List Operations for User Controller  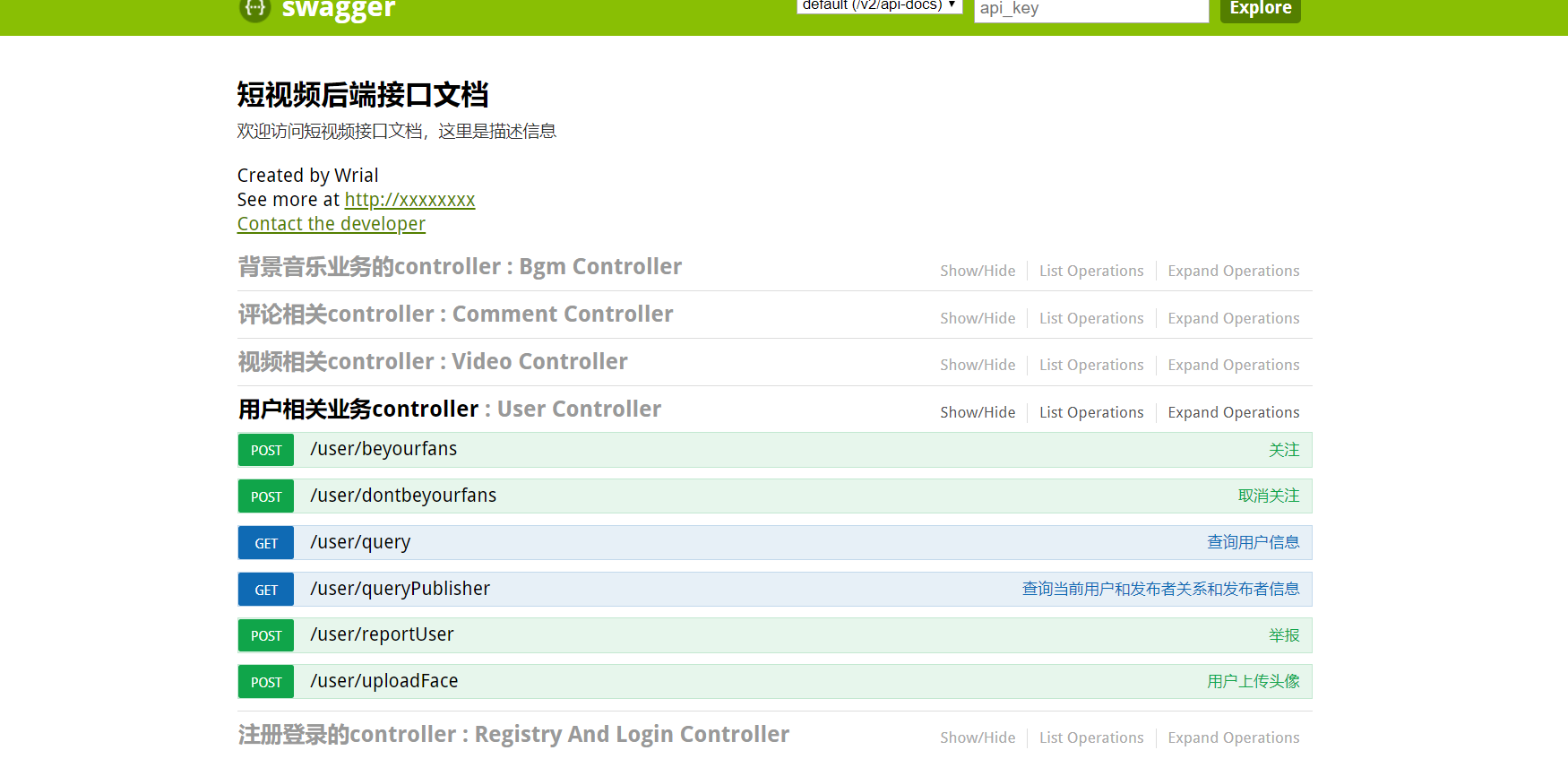pyautogui.click(x=1091, y=412)
